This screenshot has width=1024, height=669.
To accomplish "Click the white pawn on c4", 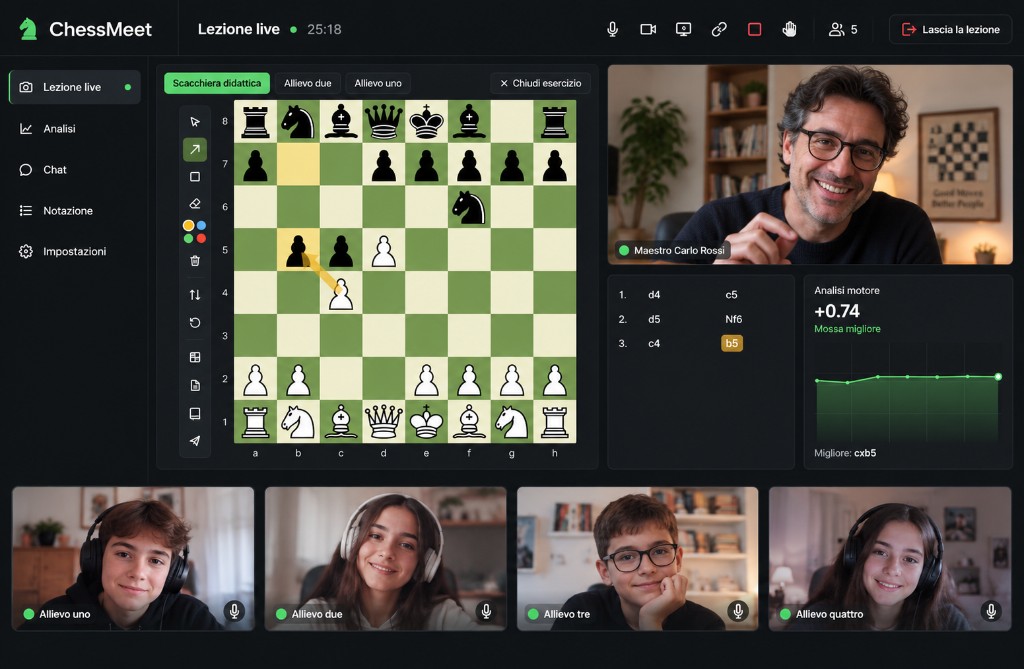I will point(341,293).
